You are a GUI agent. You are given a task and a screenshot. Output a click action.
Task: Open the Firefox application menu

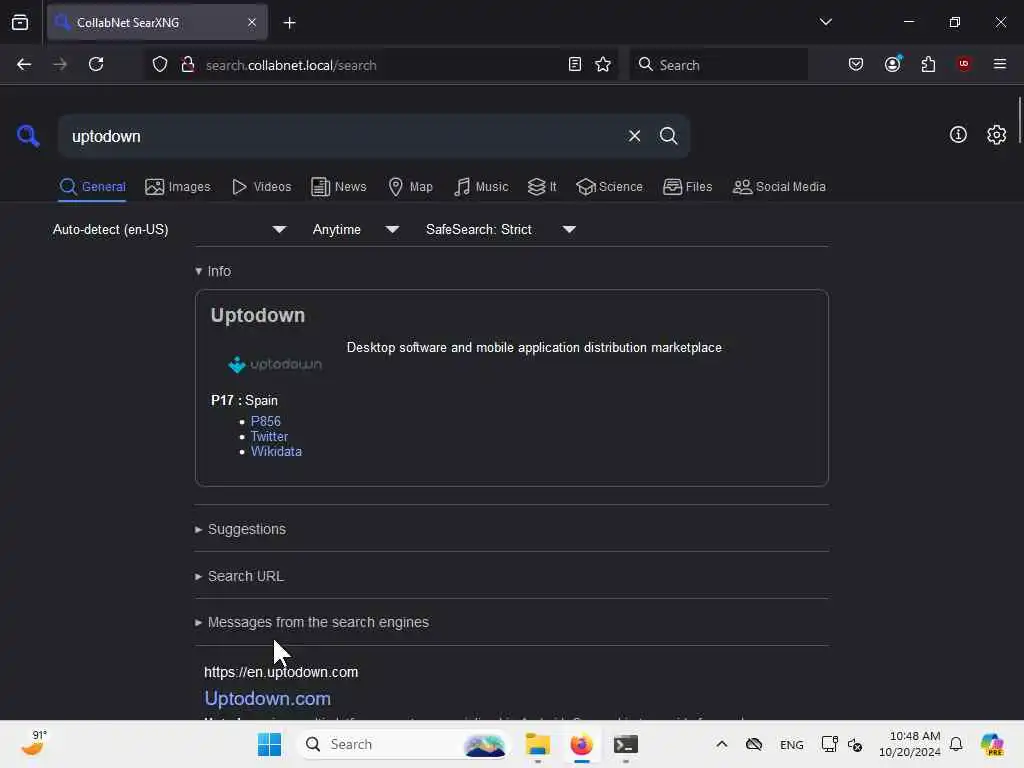1000,64
